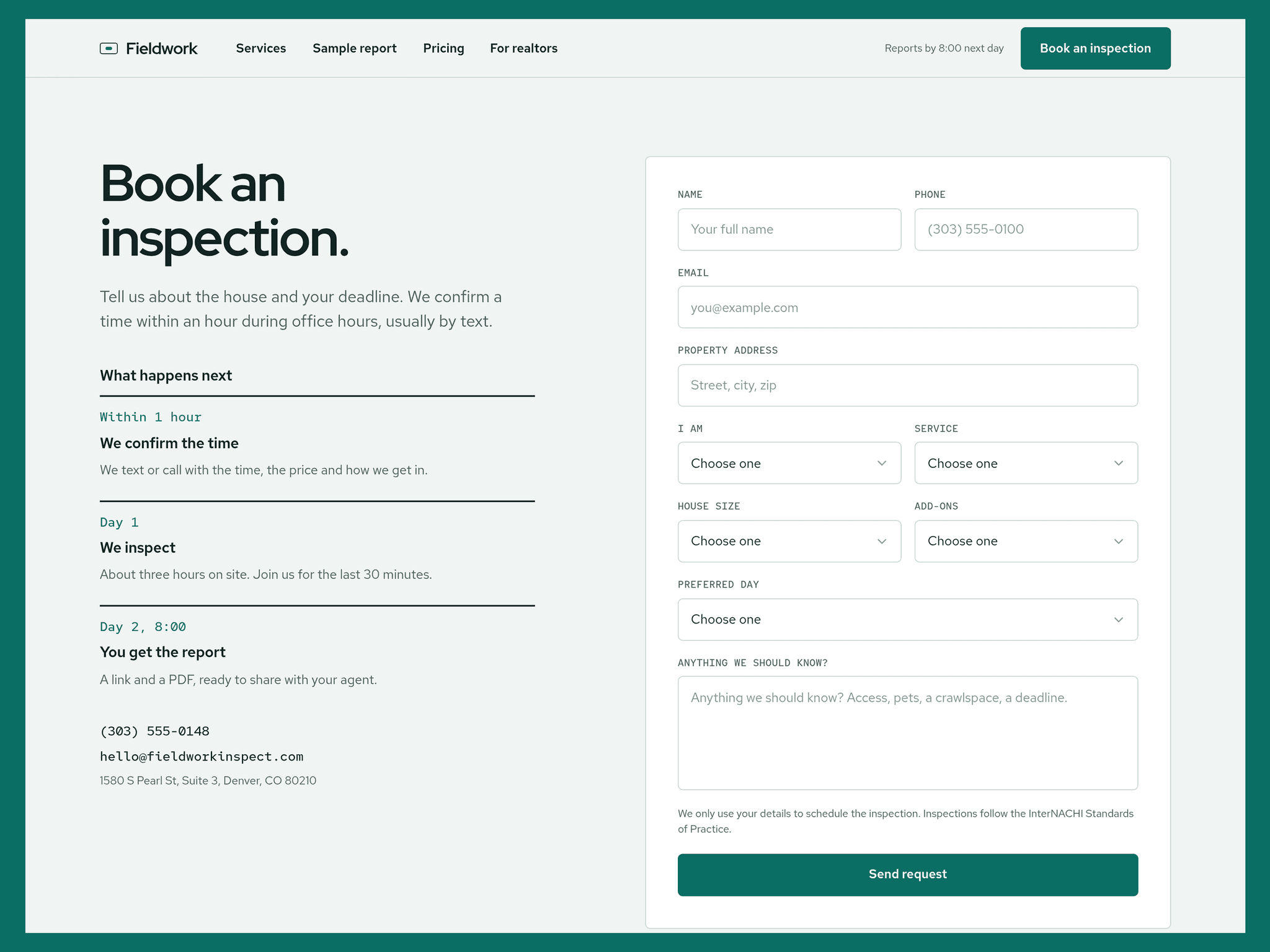The width and height of the screenshot is (1270, 952).
Task: Click the What happens next heading
Action: pos(166,376)
